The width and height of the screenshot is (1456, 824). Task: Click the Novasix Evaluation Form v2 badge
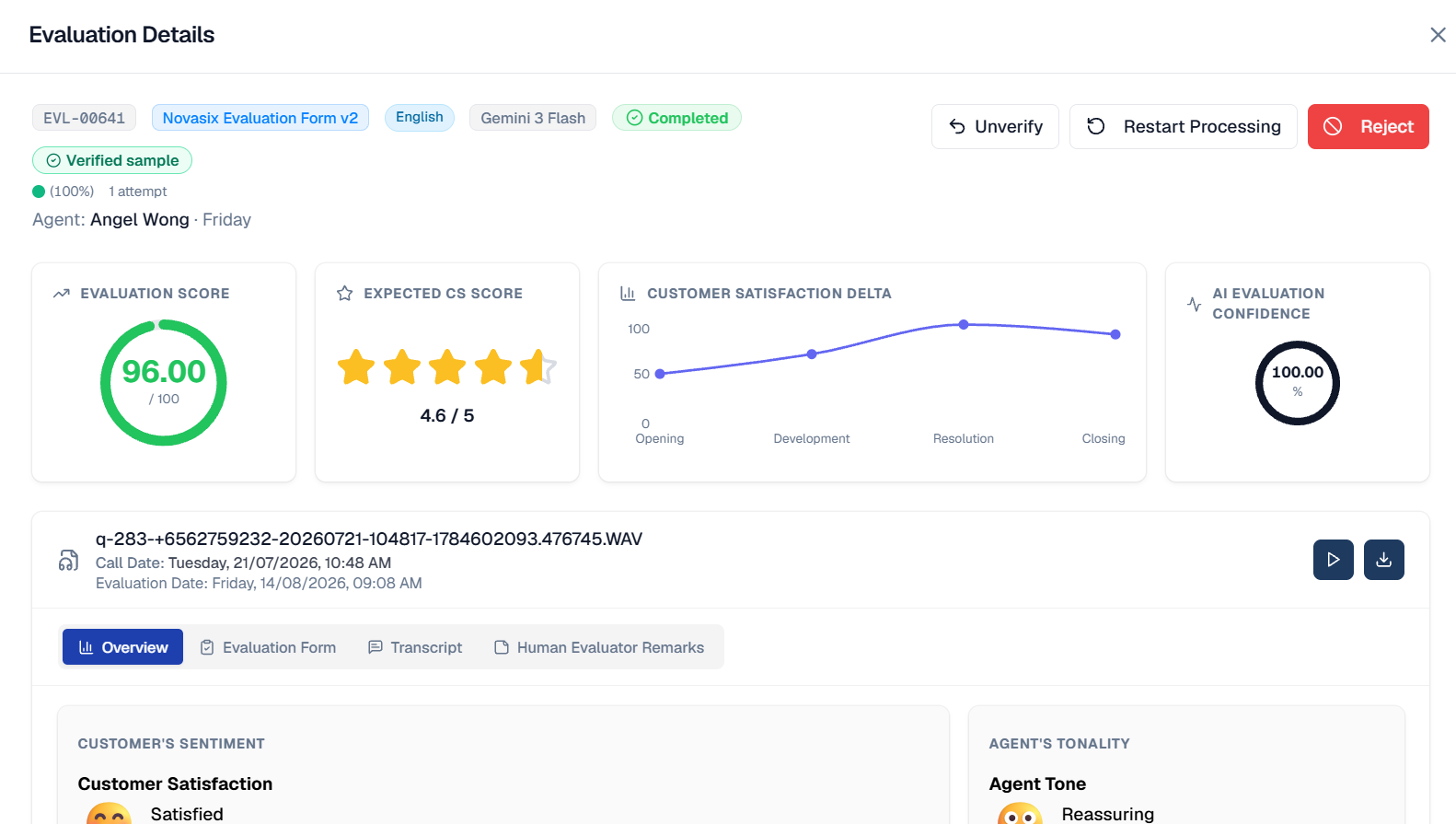pos(260,118)
